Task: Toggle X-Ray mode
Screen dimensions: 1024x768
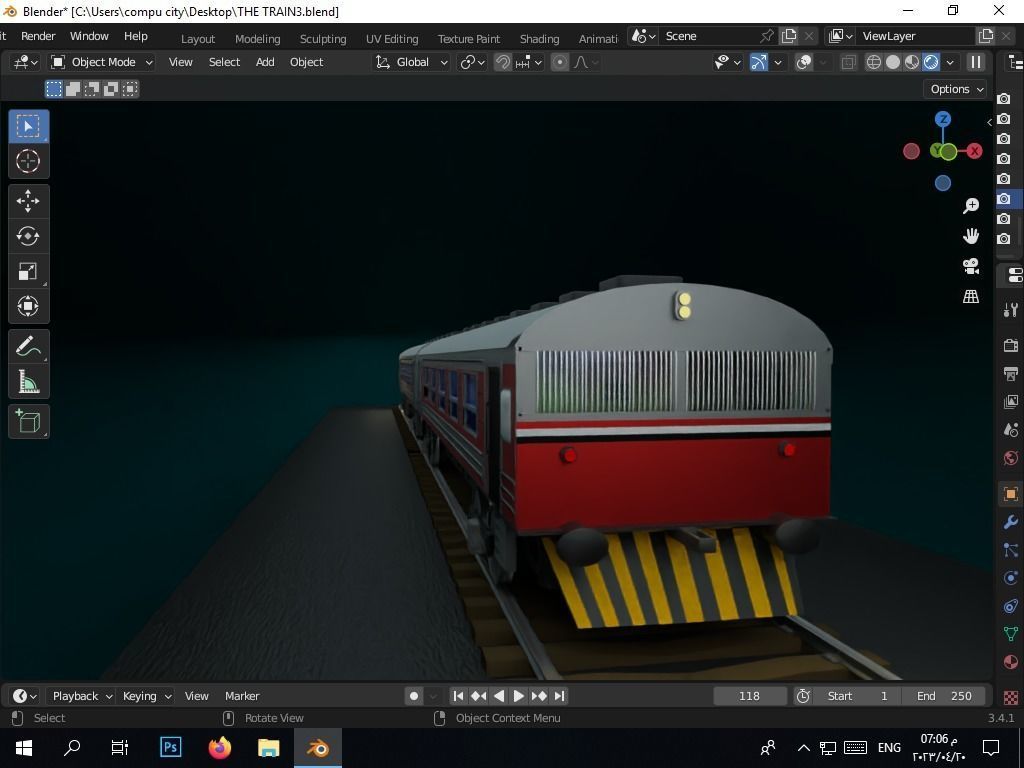Action: pos(848,62)
